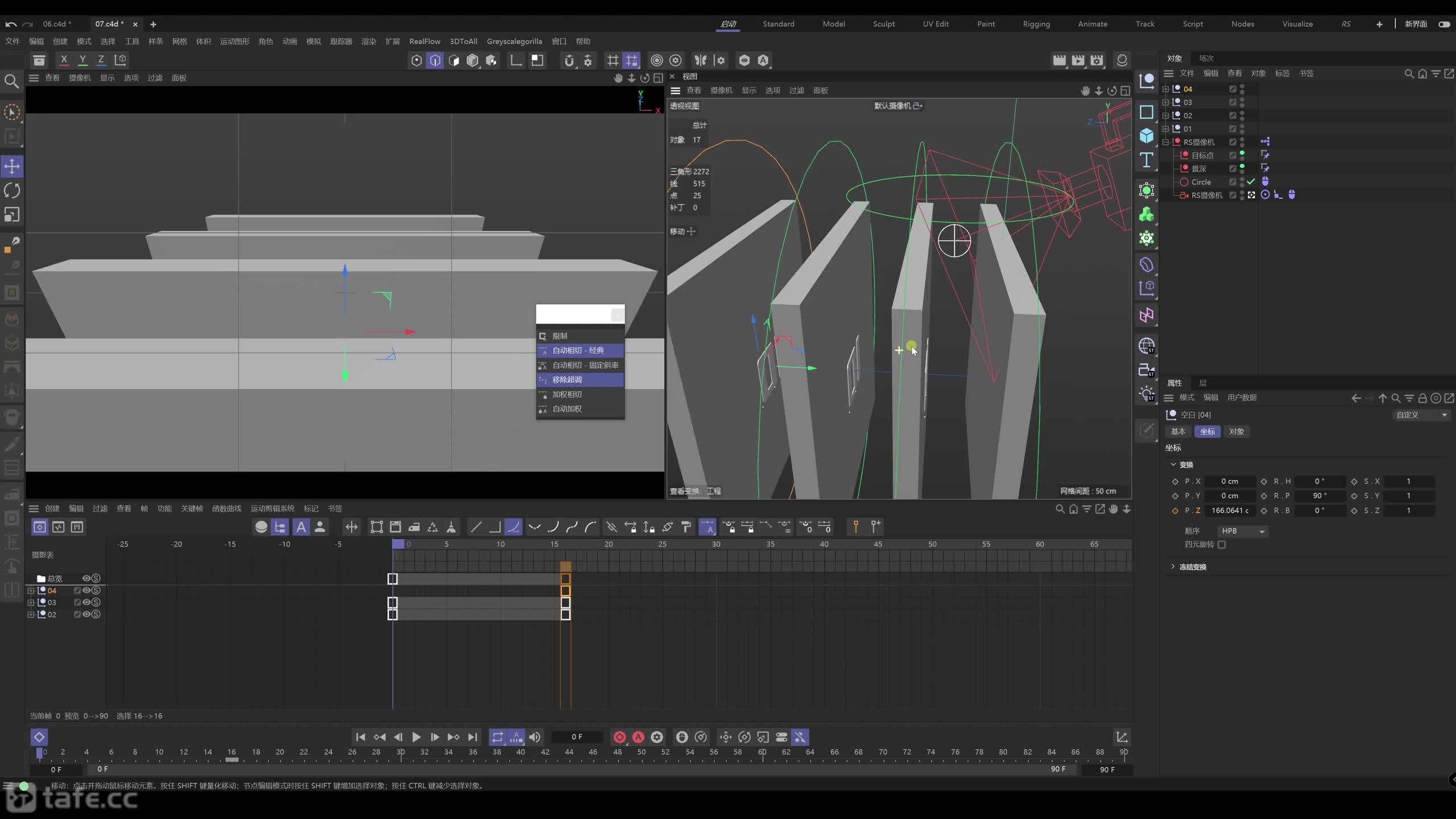The image size is (1456, 819).
Task: Toggle the green check tag on Circle object
Action: [x=1251, y=182]
